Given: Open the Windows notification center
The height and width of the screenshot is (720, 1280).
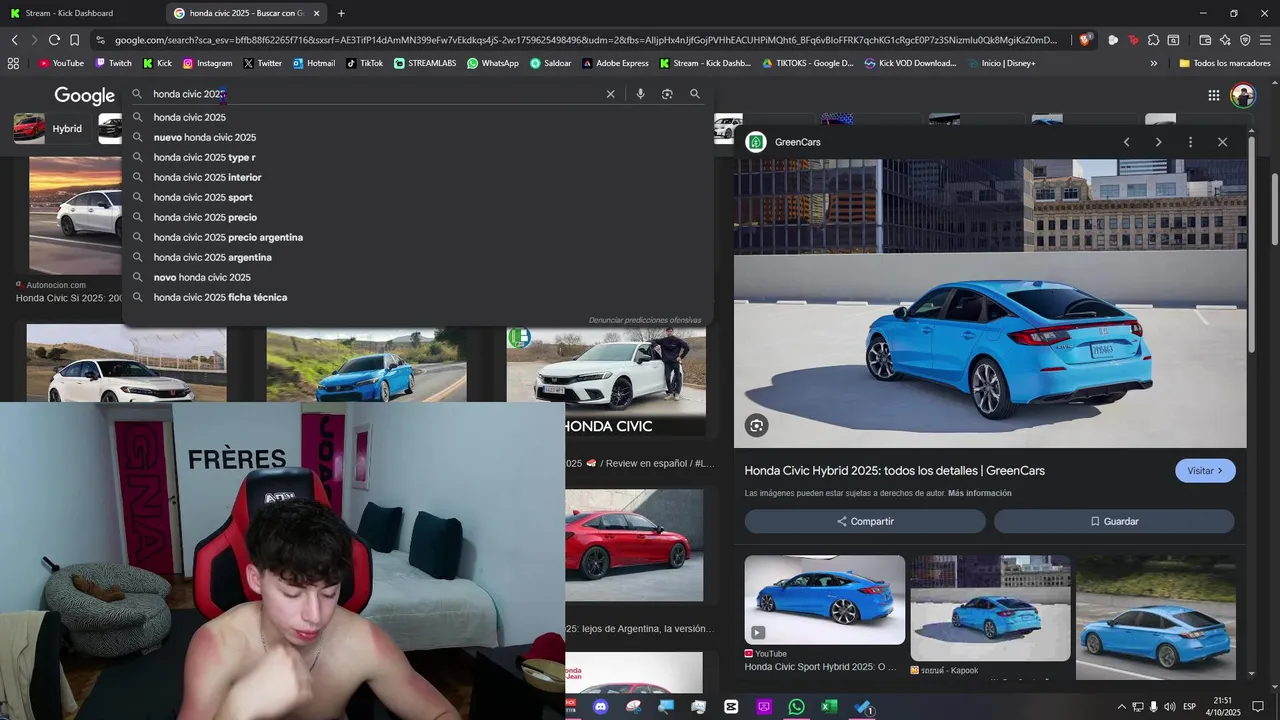Looking at the screenshot, I should (x=1258, y=707).
